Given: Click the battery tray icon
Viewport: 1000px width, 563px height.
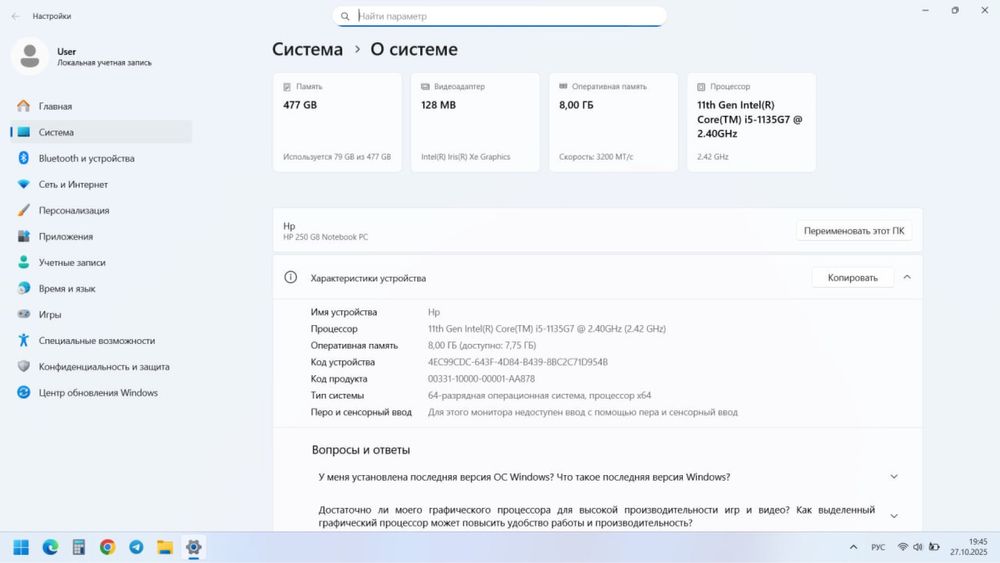Looking at the screenshot, I should pos(934,547).
